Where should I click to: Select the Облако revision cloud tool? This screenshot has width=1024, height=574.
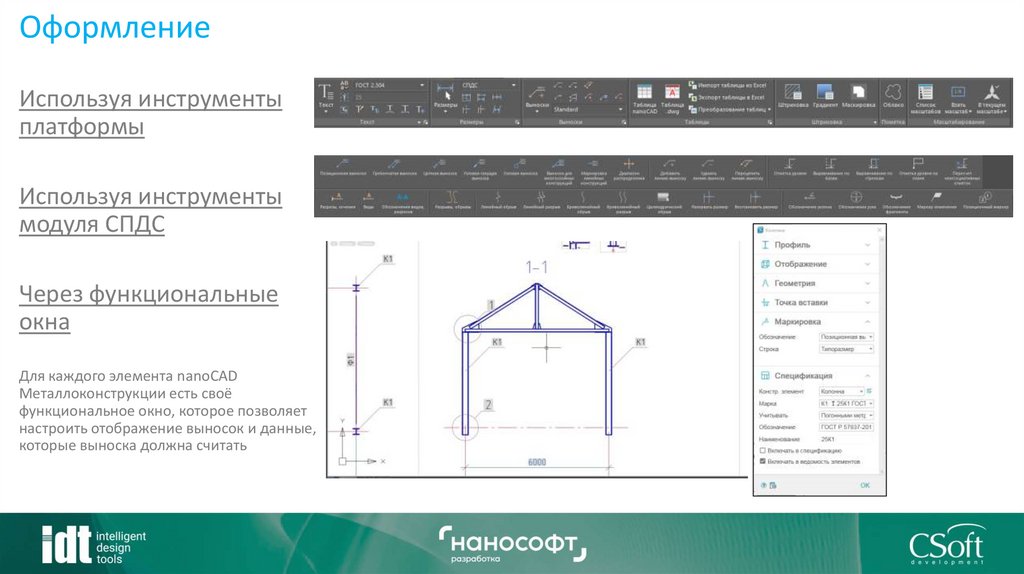pyautogui.click(x=893, y=95)
